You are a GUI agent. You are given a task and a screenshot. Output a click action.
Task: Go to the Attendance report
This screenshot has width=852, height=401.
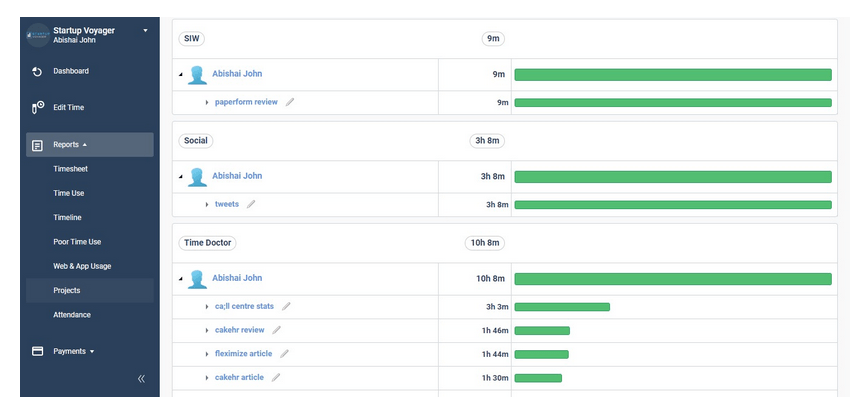point(72,315)
